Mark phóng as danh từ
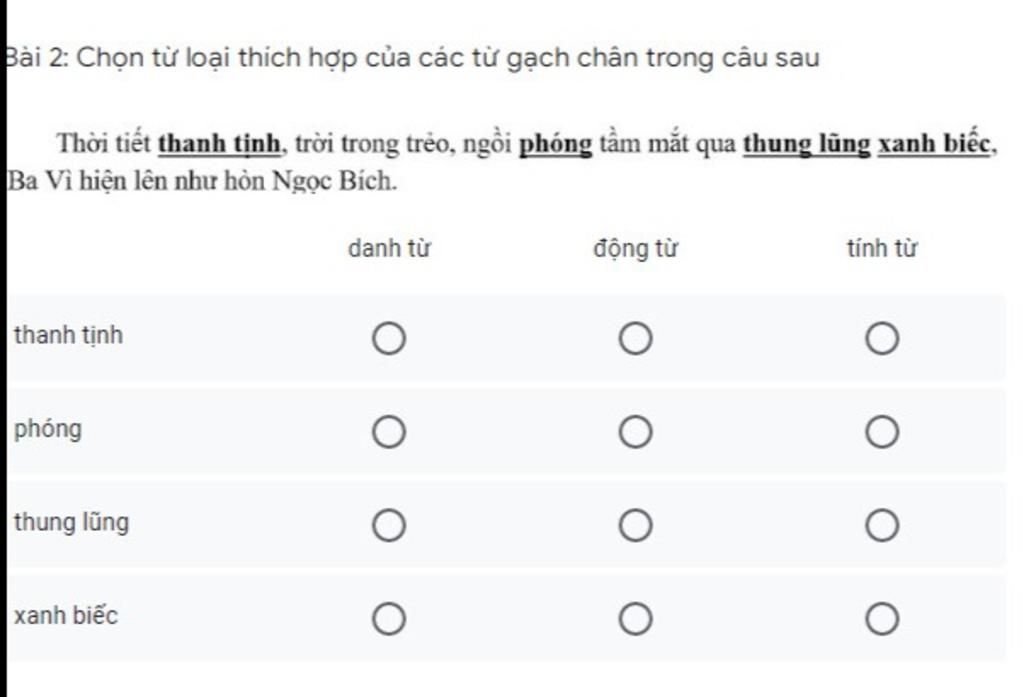The image size is (1024, 697). 389,432
